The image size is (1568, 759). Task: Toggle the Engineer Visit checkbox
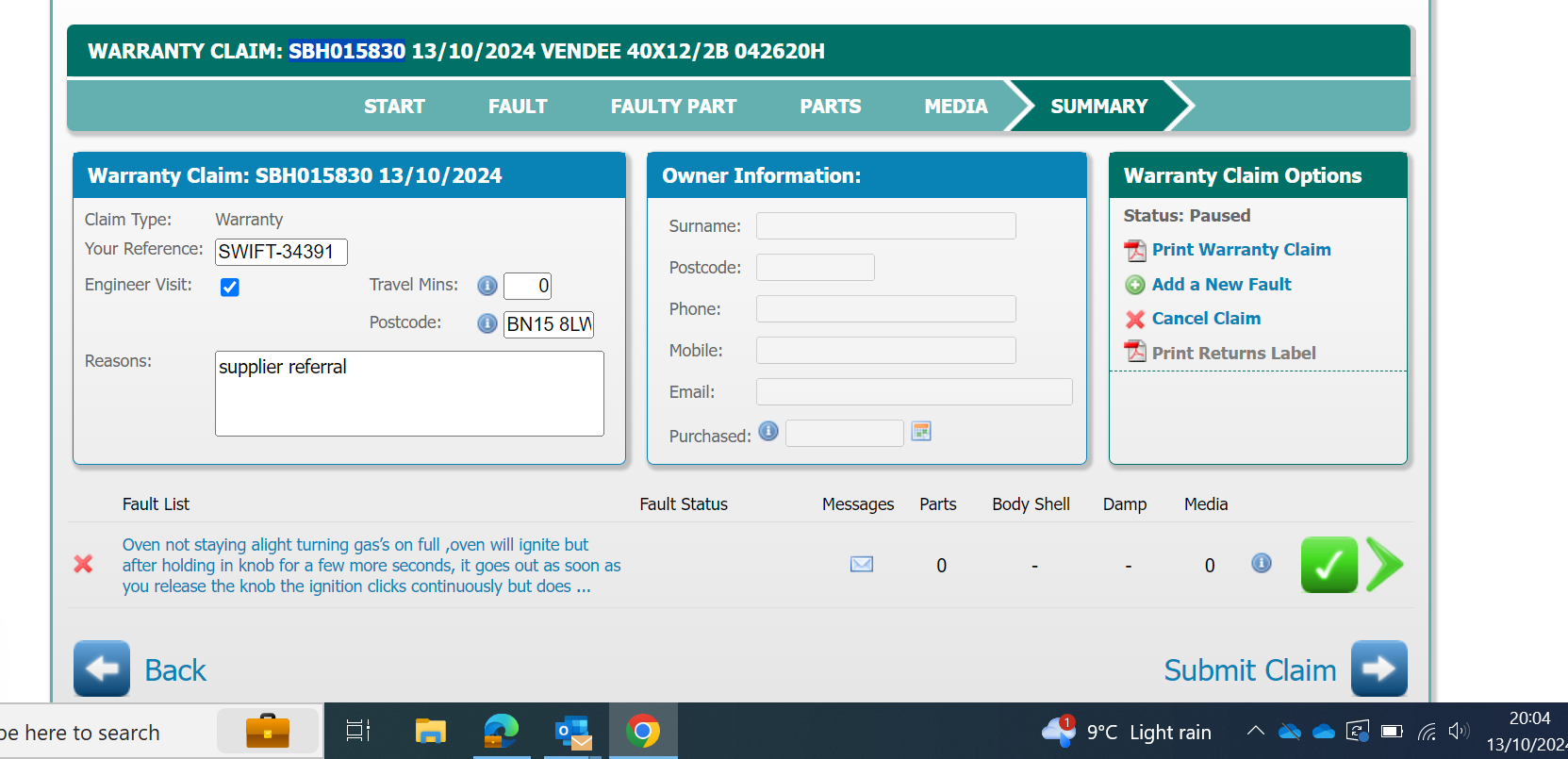[x=229, y=287]
